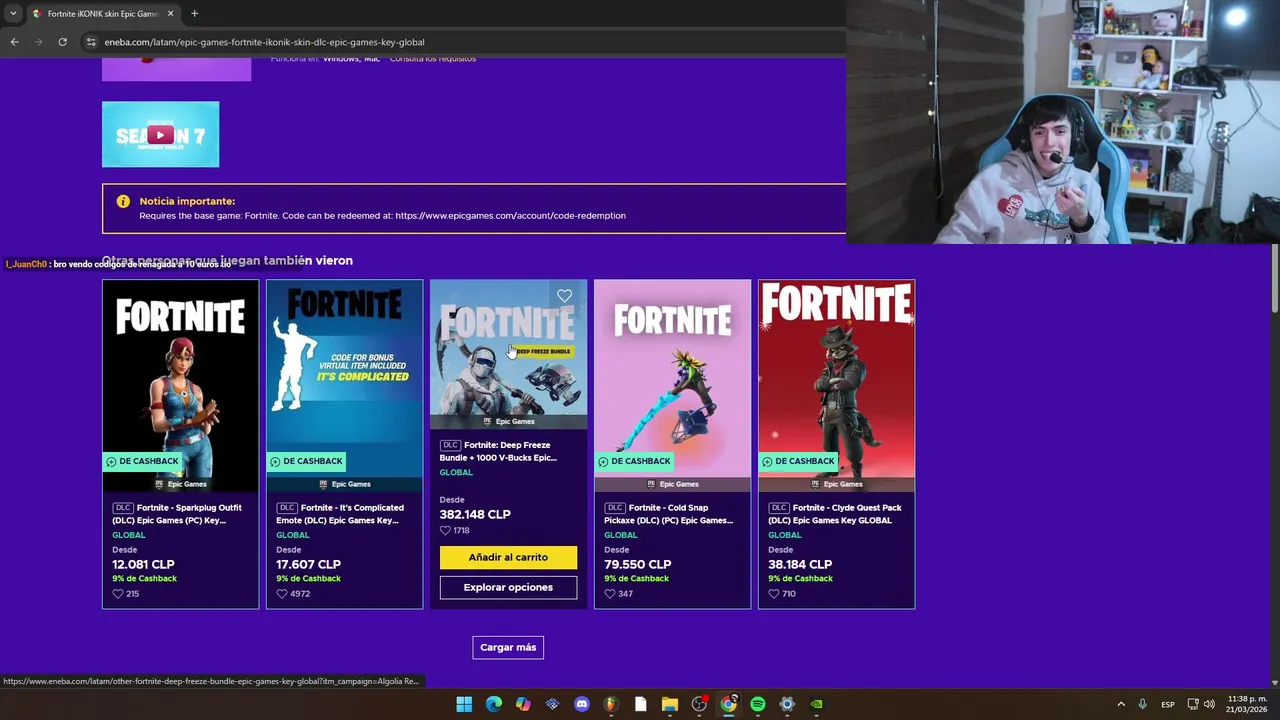
Task: Click 'Consulta los requisitos' link
Action: [433, 59]
